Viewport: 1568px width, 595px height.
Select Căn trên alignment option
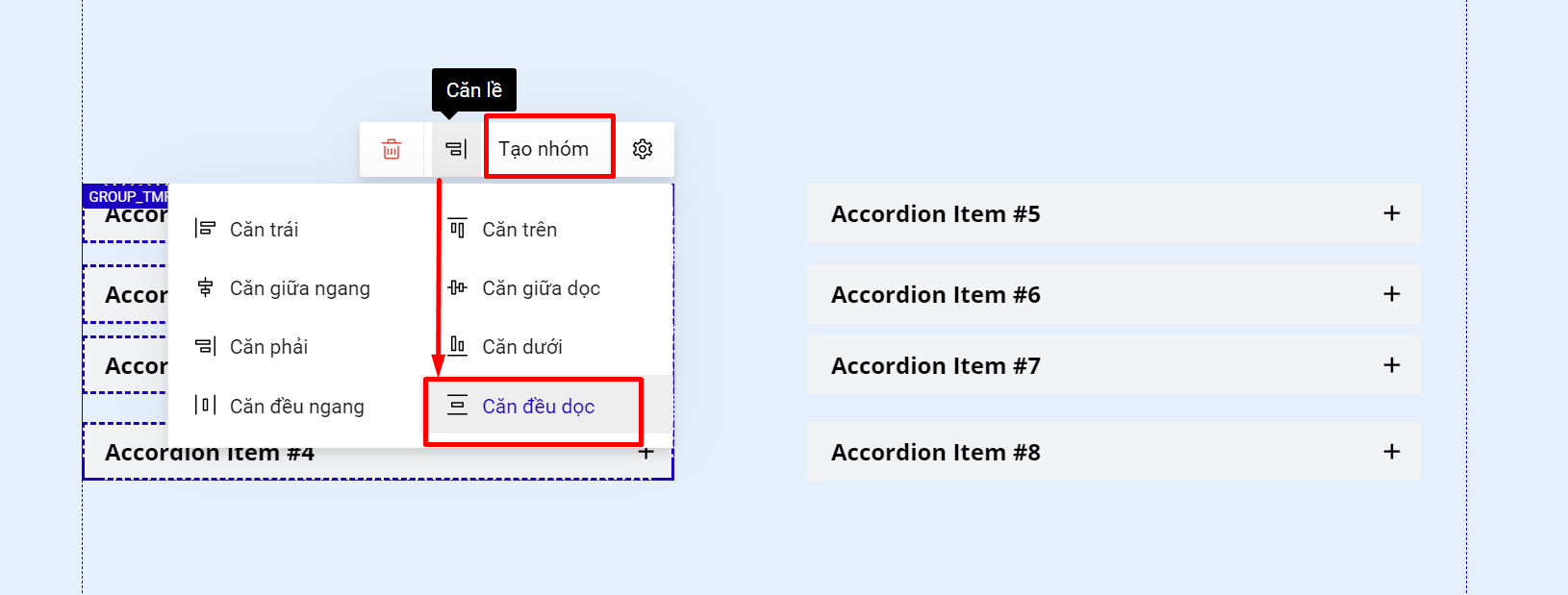(x=518, y=229)
